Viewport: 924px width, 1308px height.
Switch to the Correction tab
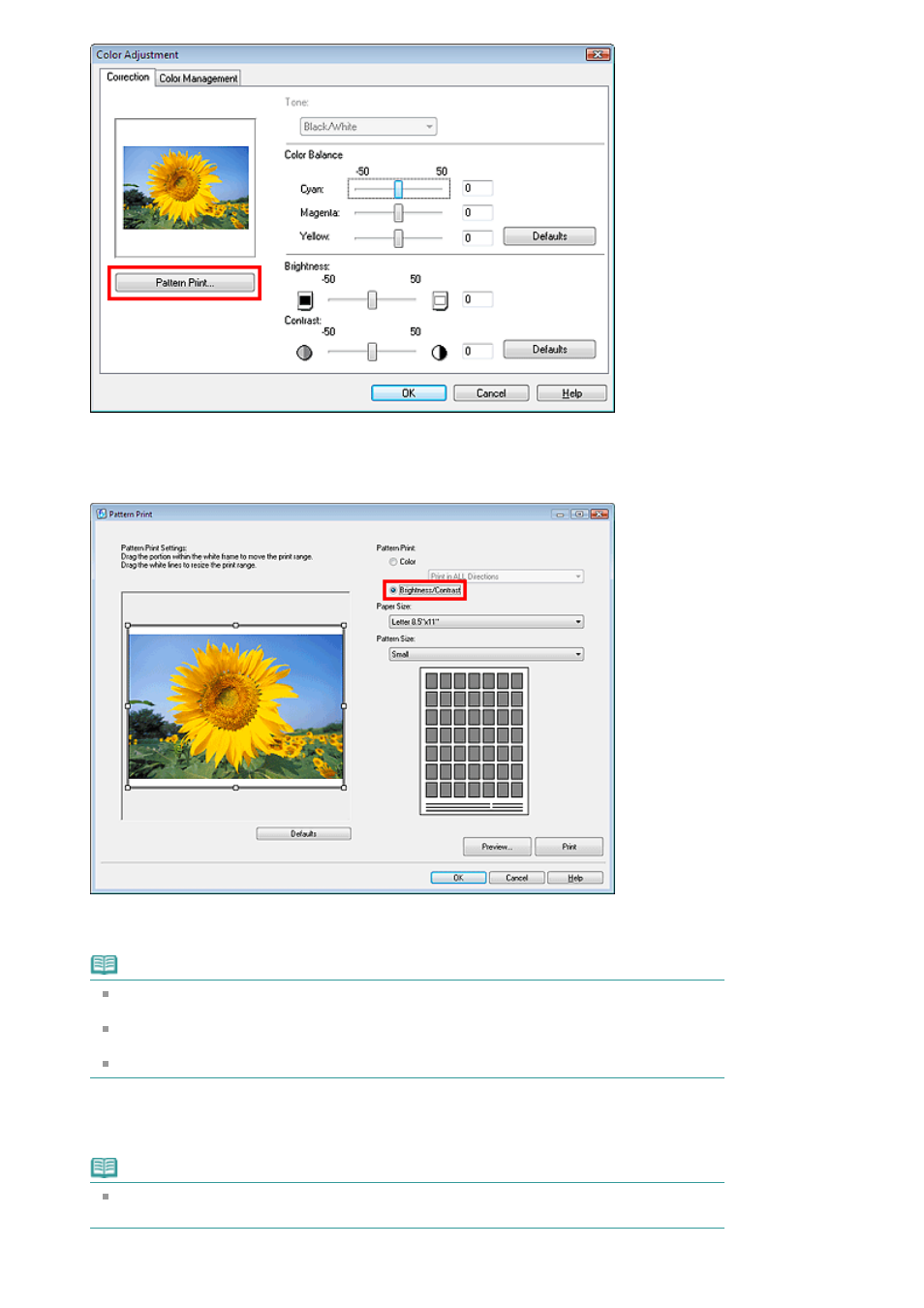tap(128, 78)
